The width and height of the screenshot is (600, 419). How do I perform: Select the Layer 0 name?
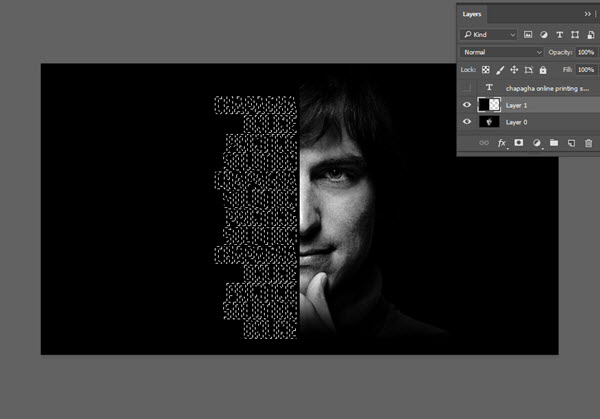point(516,122)
